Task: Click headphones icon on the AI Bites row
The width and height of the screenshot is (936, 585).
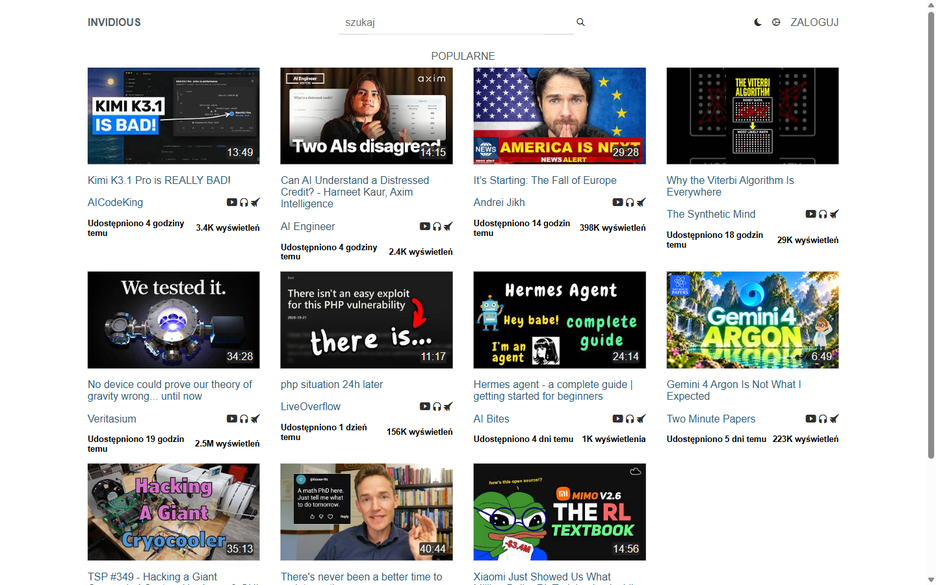Action: coord(630,418)
